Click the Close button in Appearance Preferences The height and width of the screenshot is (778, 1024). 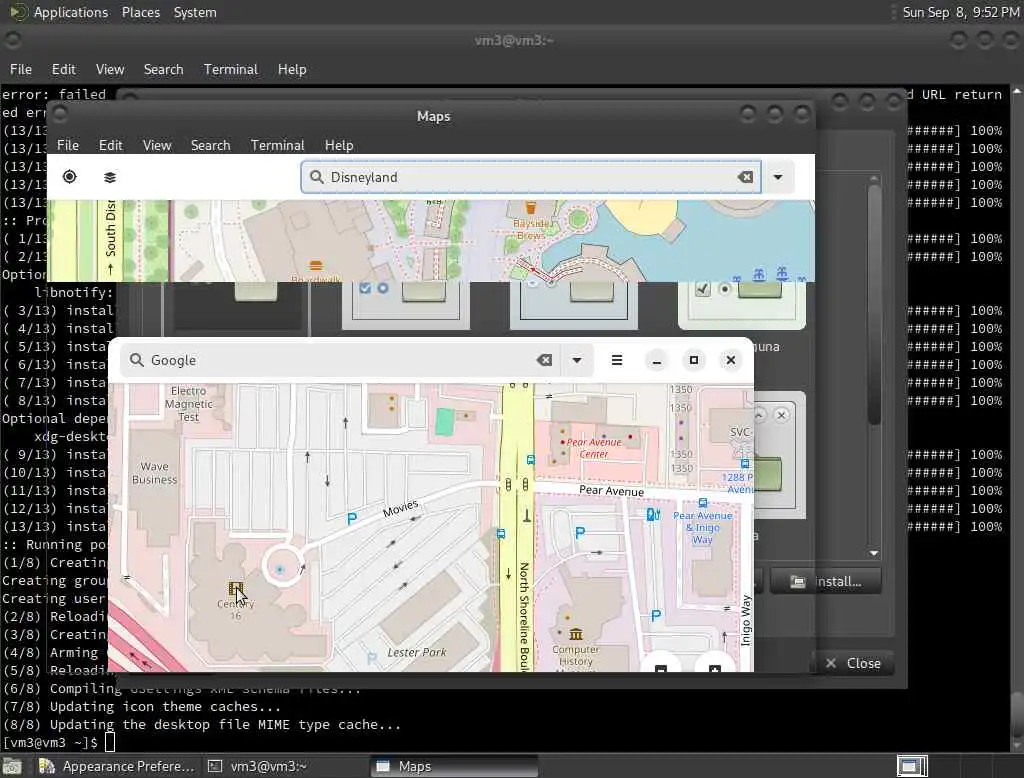[x=853, y=663]
